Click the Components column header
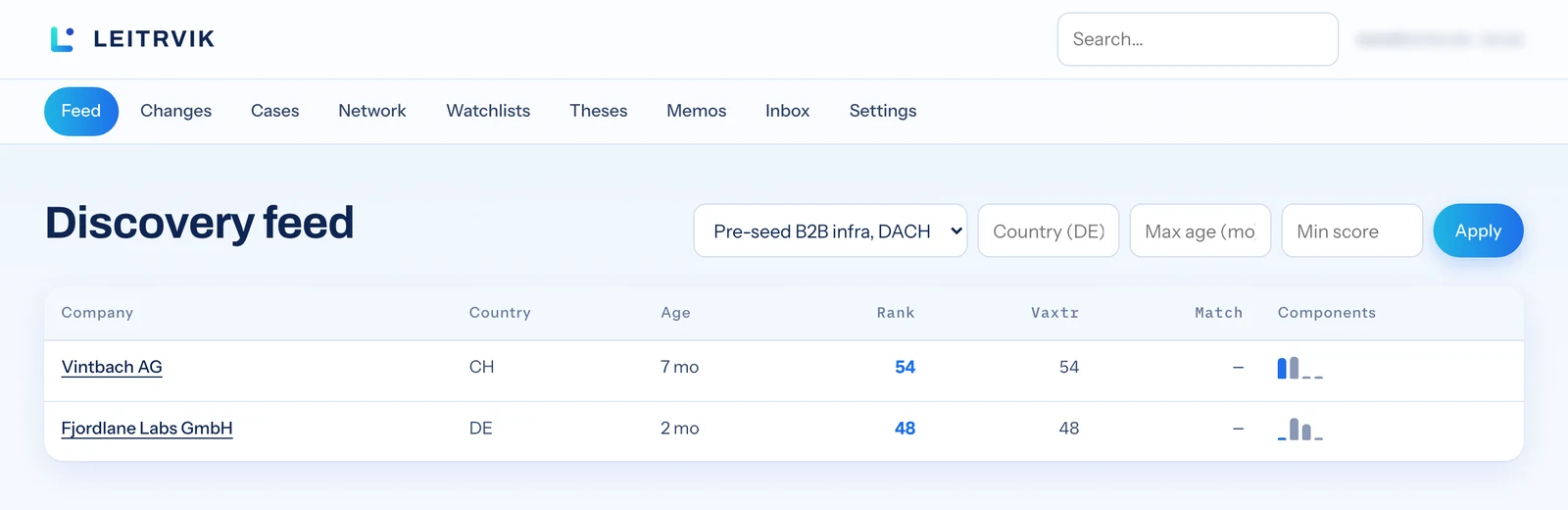1568x510 pixels. pyautogui.click(x=1327, y=313)
